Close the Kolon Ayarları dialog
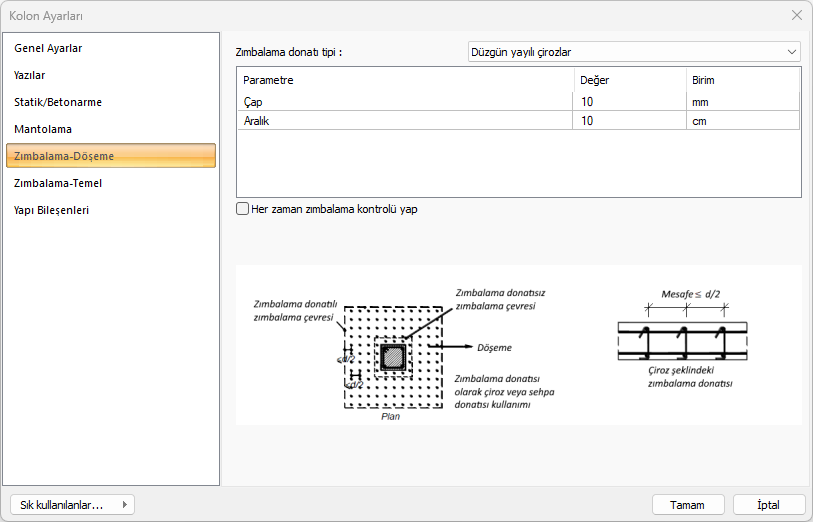Image resolution: width=813 pixels, height=522 pixels. tap(797, 15)
